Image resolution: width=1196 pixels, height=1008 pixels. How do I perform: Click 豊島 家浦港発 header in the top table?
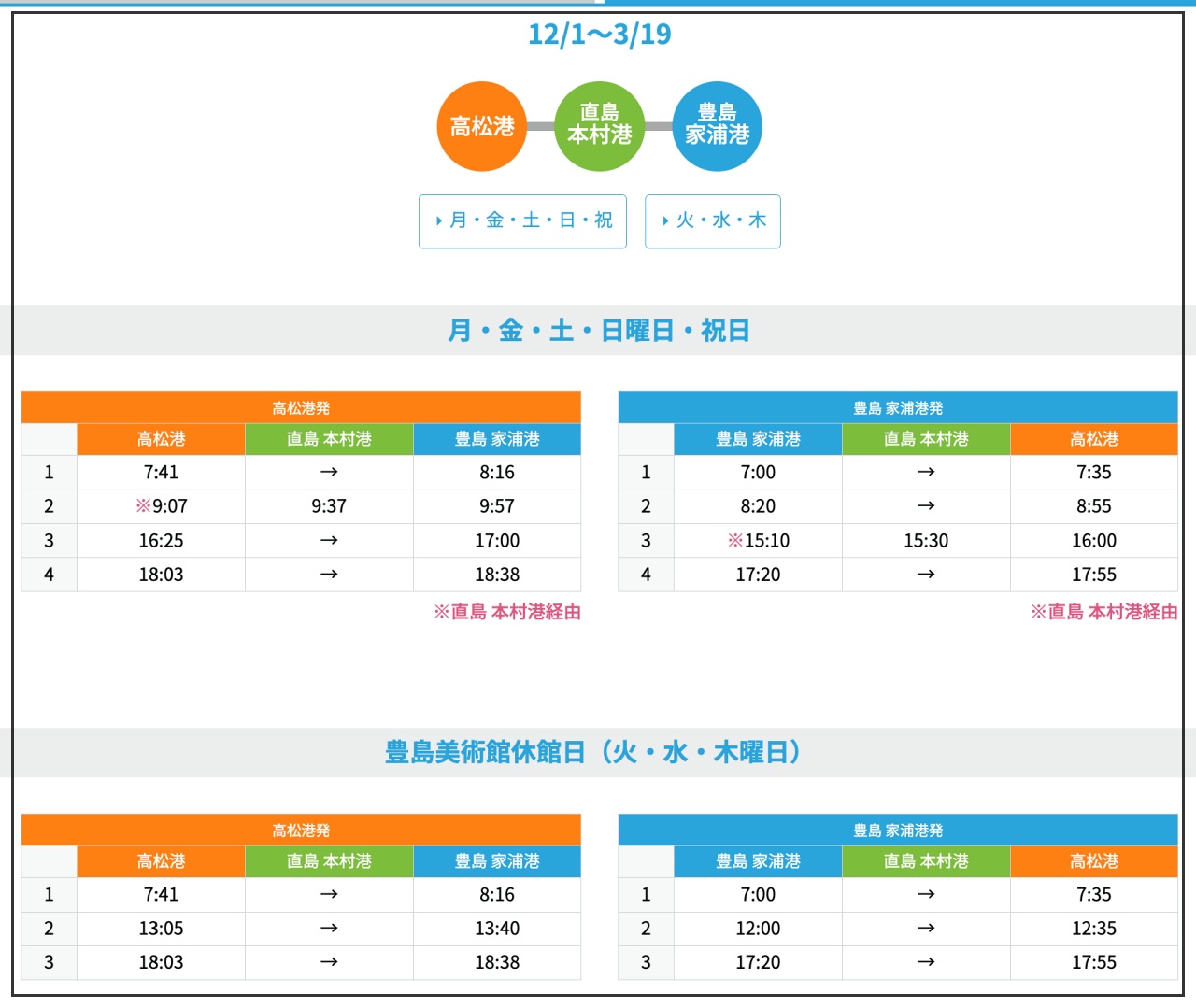(x=897, y=408)
